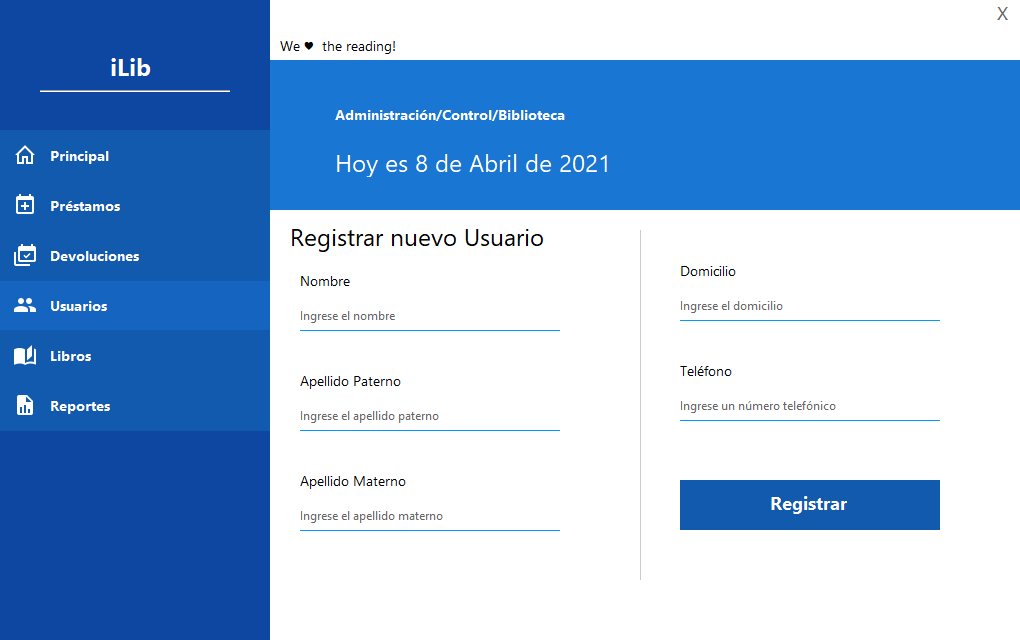Viewport: 1020px width, 640px height.
Task: Go to the Préstamos section
Action: coord(135,206)
